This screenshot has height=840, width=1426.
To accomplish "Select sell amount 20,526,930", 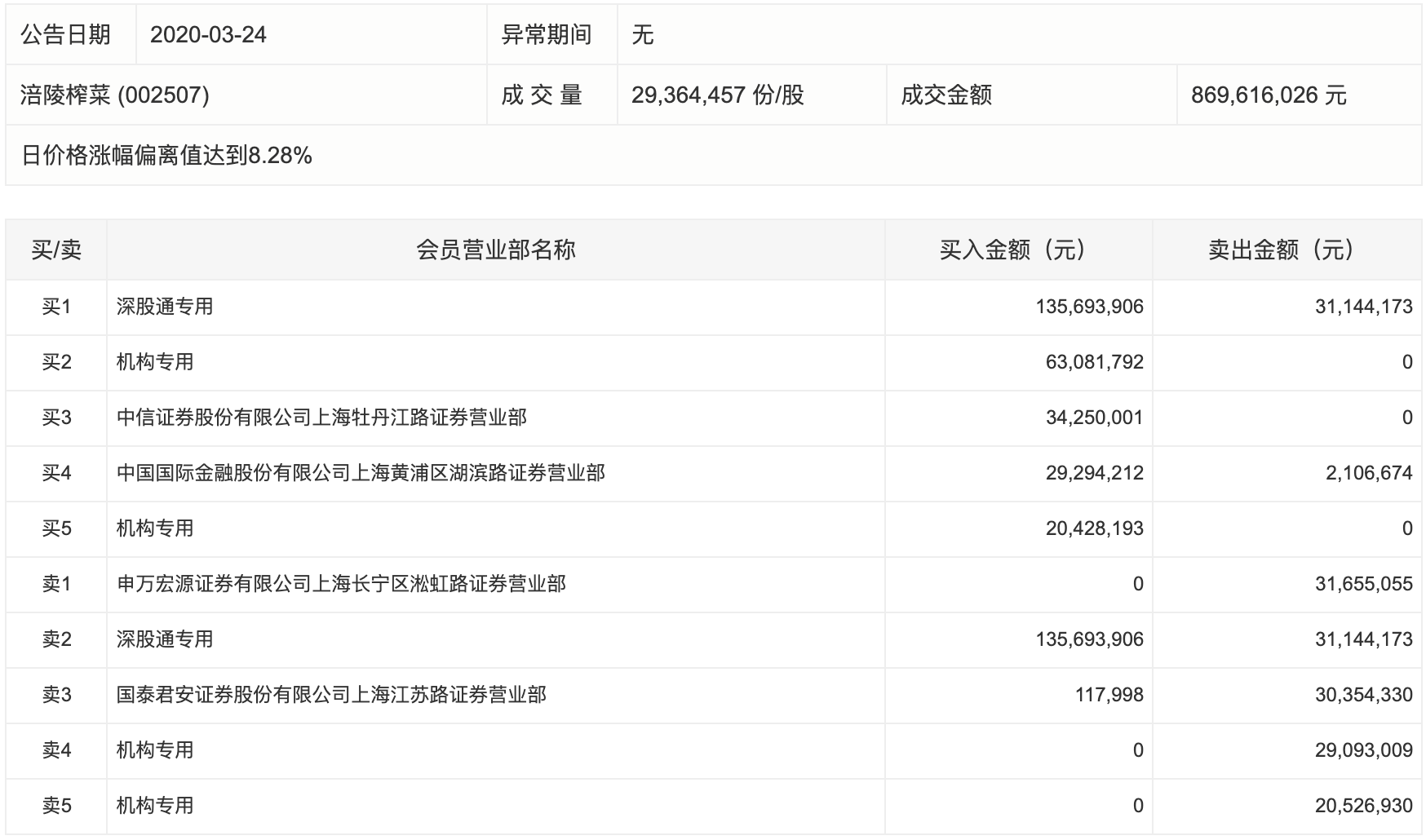I will click(1364, 806).
